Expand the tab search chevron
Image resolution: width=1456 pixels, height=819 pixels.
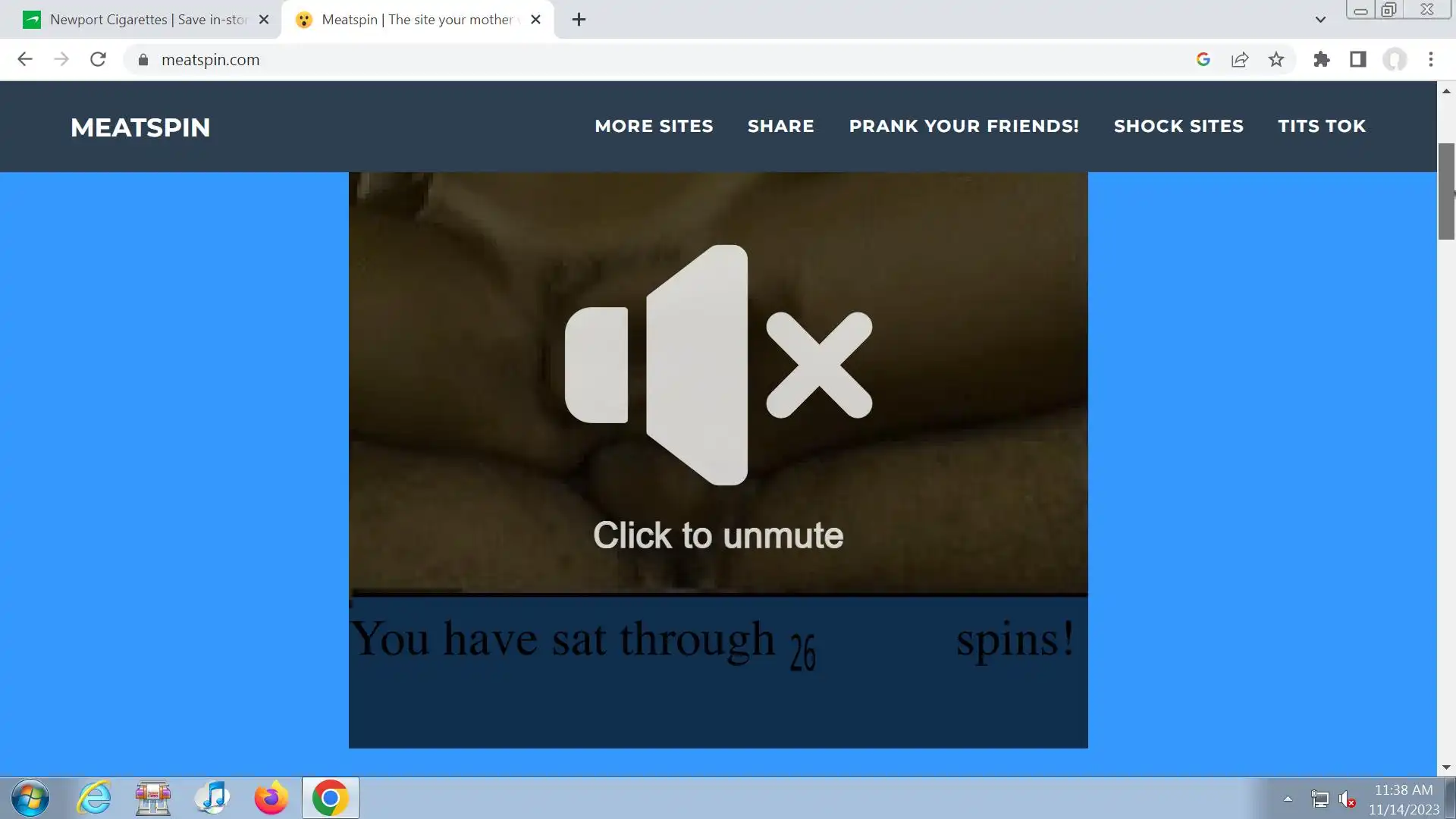click(1319, 20)
